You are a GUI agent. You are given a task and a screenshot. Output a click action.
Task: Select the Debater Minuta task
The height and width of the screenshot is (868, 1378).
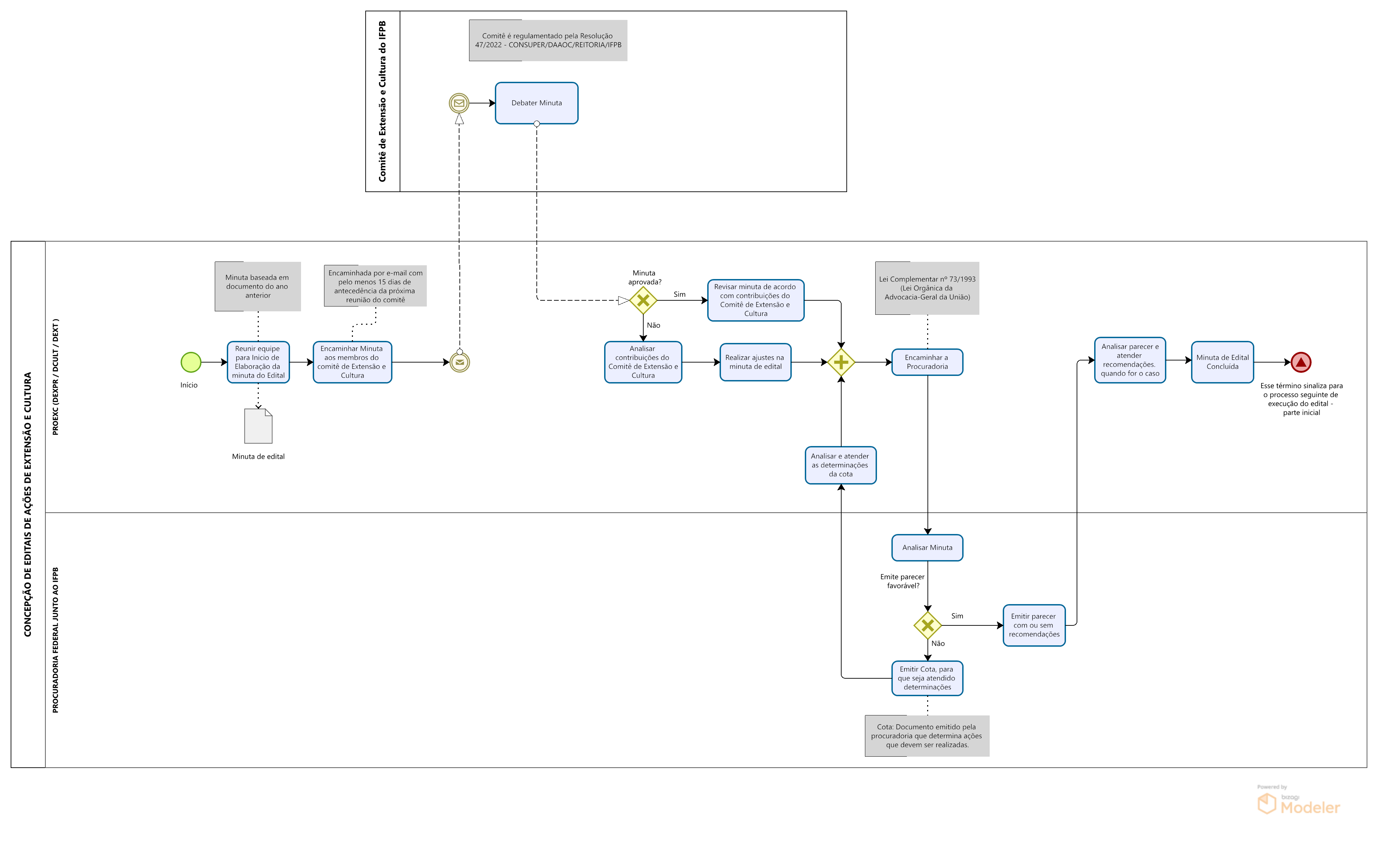pyautogui.click(x=536, y=103)
